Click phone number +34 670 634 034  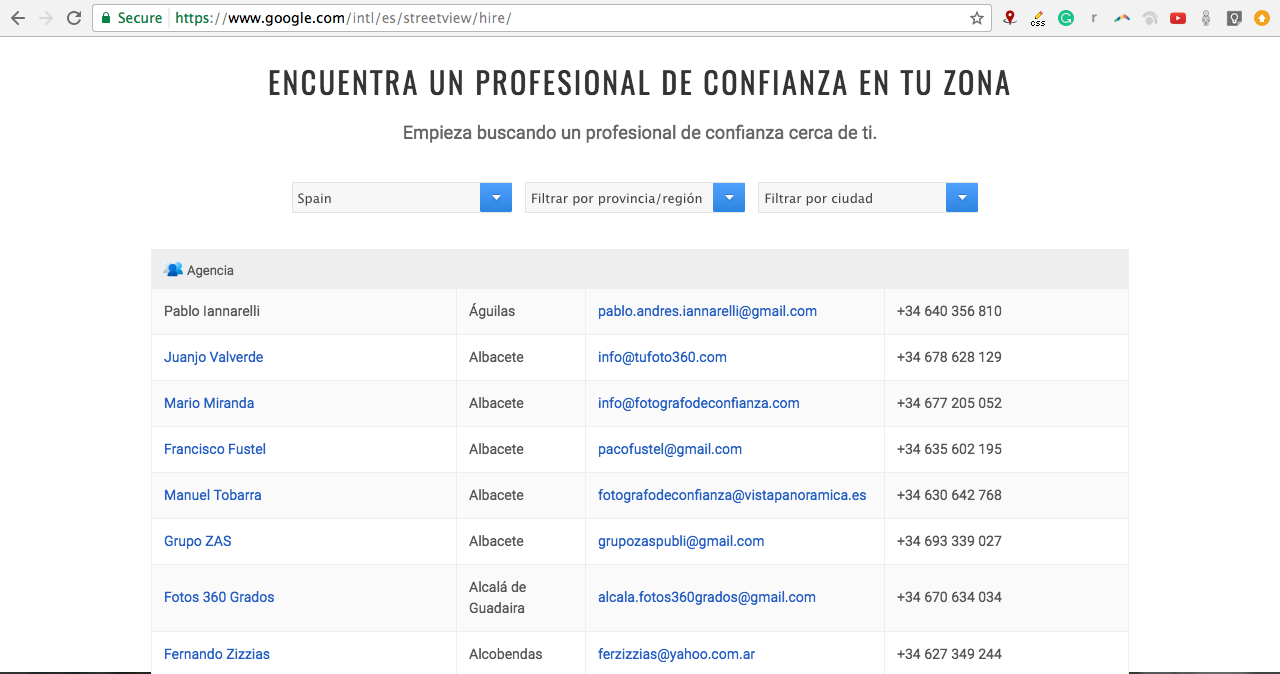[949, 597]
